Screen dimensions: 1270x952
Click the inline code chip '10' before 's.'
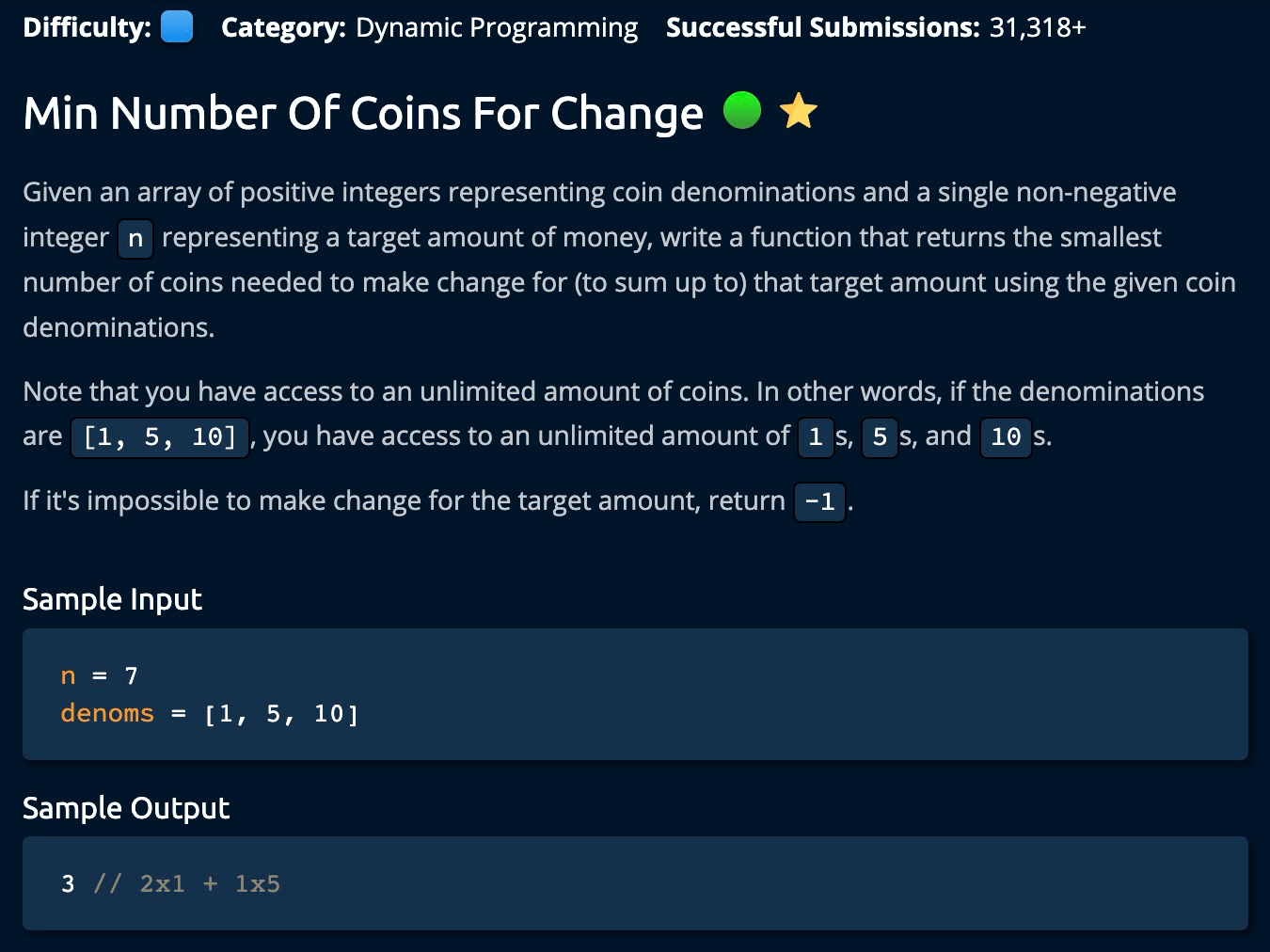(x=1006, y=437)
